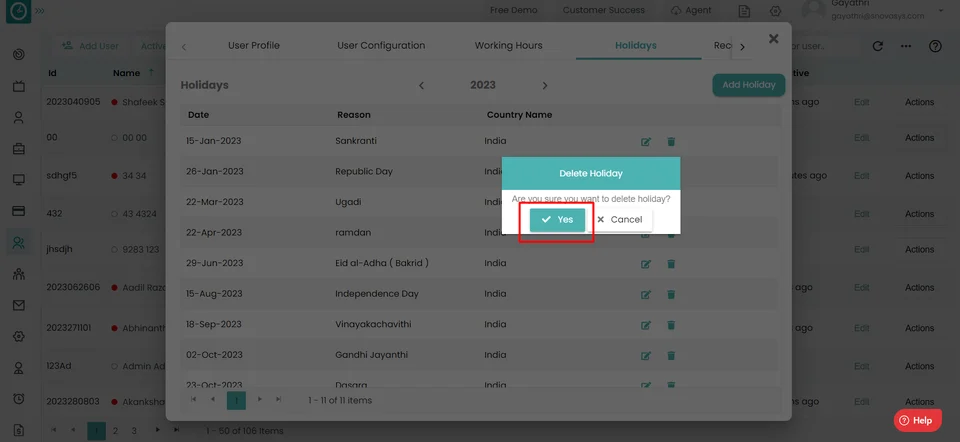The width and height of the screenshot is (960, 442).
Task: Edit the Vinayakachavithi holiday
Action: [x=645, y=325]
